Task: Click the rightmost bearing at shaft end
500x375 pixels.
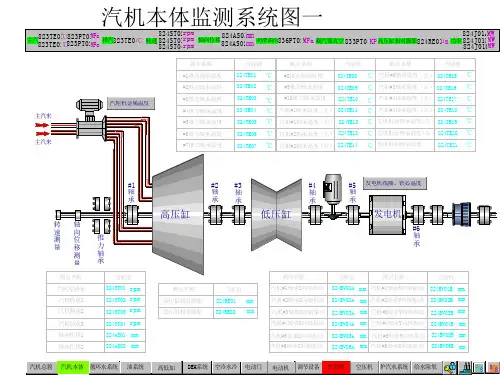Action: point(484,214)
